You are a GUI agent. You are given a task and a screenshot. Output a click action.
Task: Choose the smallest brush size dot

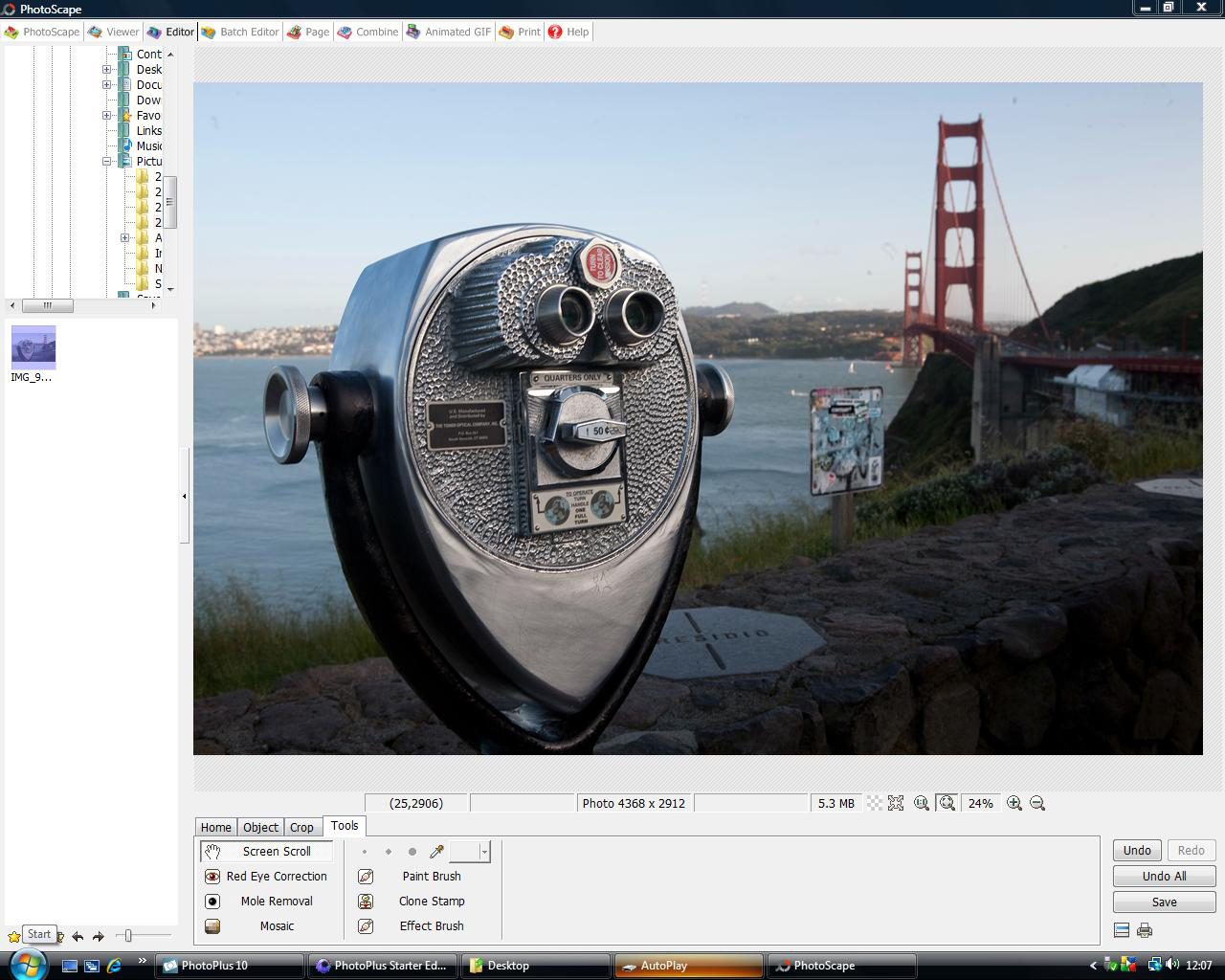[x=365, y=851]
